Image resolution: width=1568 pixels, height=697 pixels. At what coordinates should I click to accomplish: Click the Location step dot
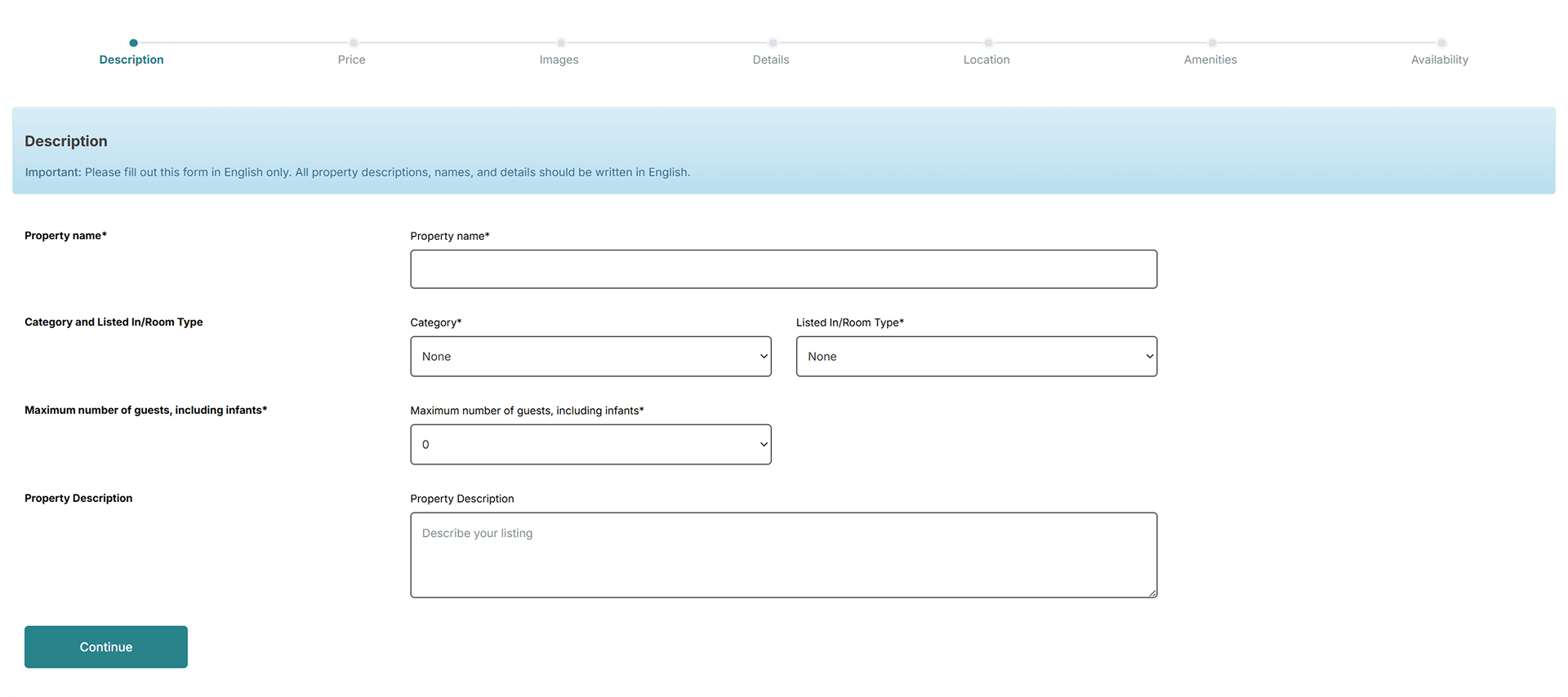[988, 42]
